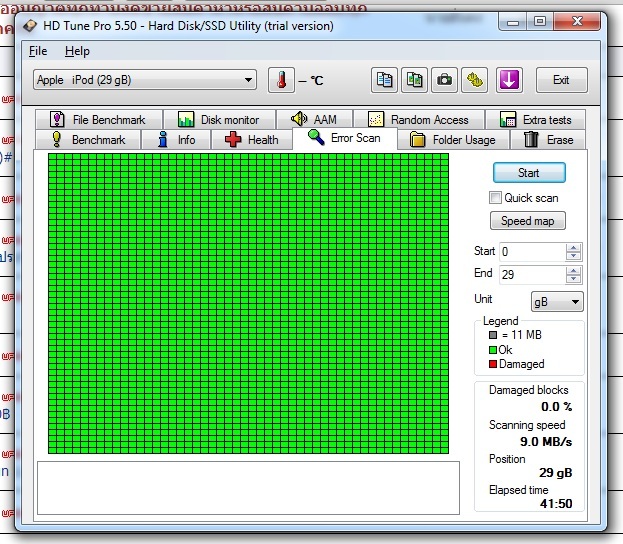Open the Erase tab with trash icon
Screen dimensions: 623x544
[x=549, y=140]
